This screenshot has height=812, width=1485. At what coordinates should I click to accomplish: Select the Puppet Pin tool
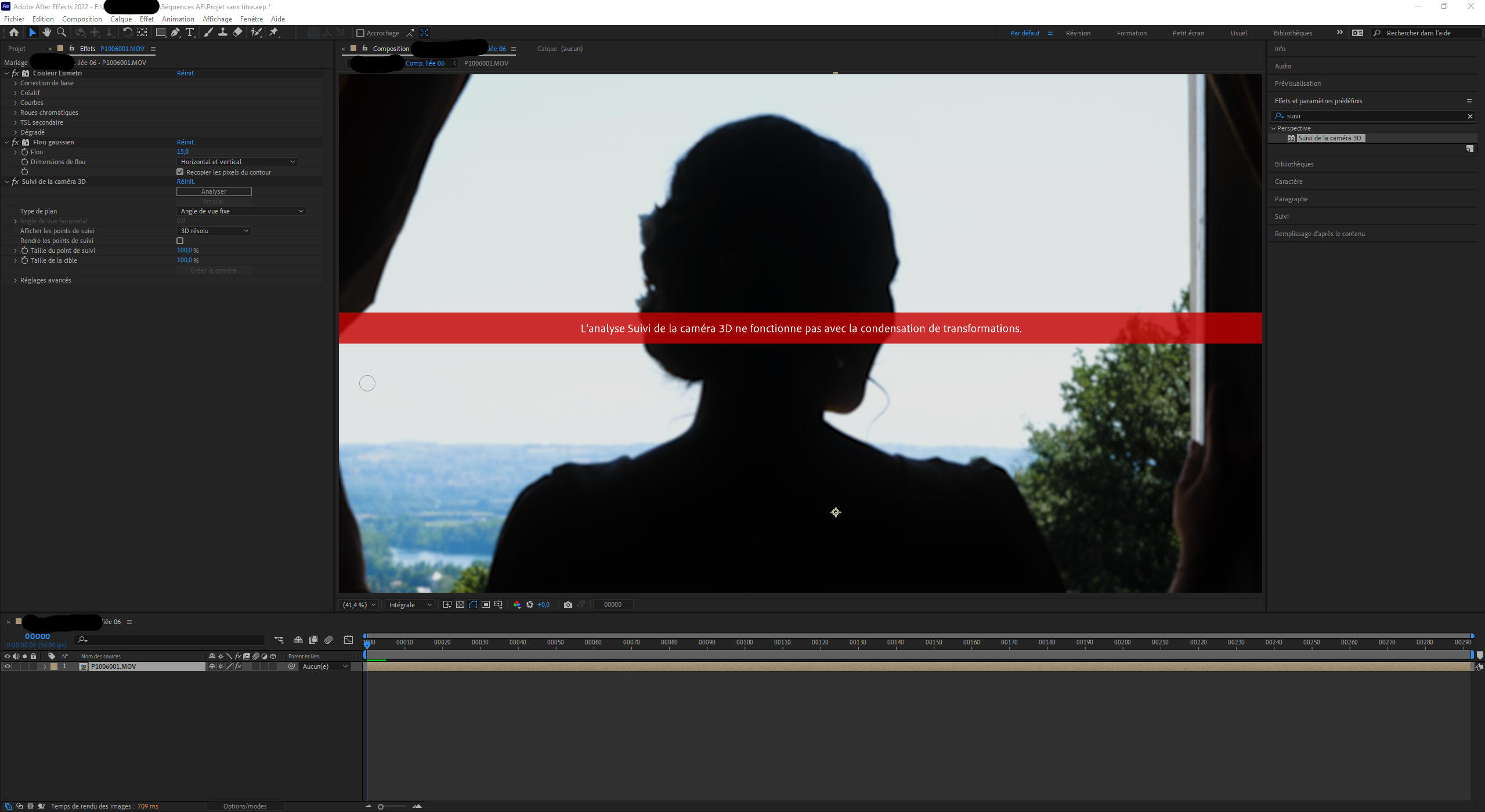point(274,32)
